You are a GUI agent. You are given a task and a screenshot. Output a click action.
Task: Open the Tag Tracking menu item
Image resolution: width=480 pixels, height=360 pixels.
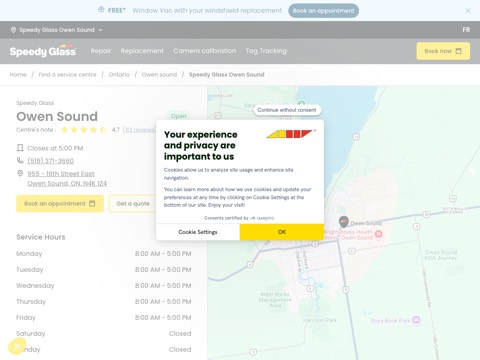pos(266,51)
